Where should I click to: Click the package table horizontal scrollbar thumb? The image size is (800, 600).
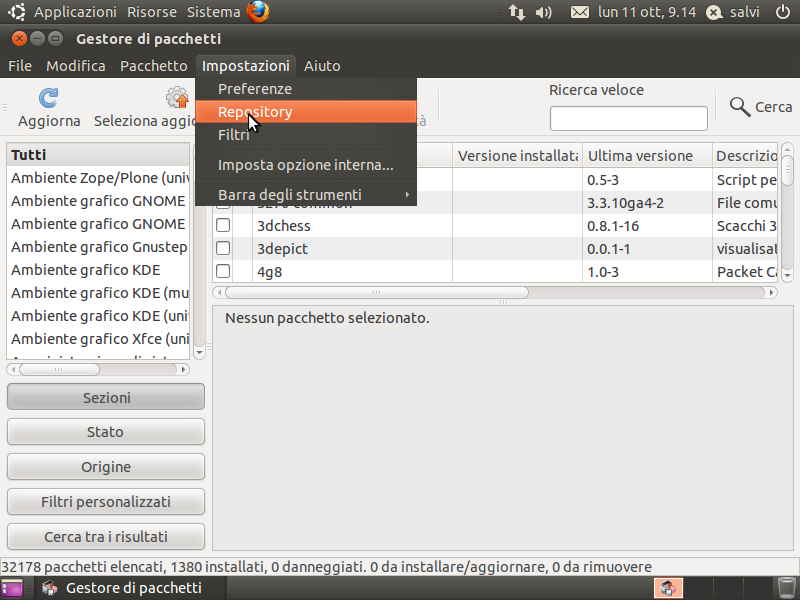377,292
